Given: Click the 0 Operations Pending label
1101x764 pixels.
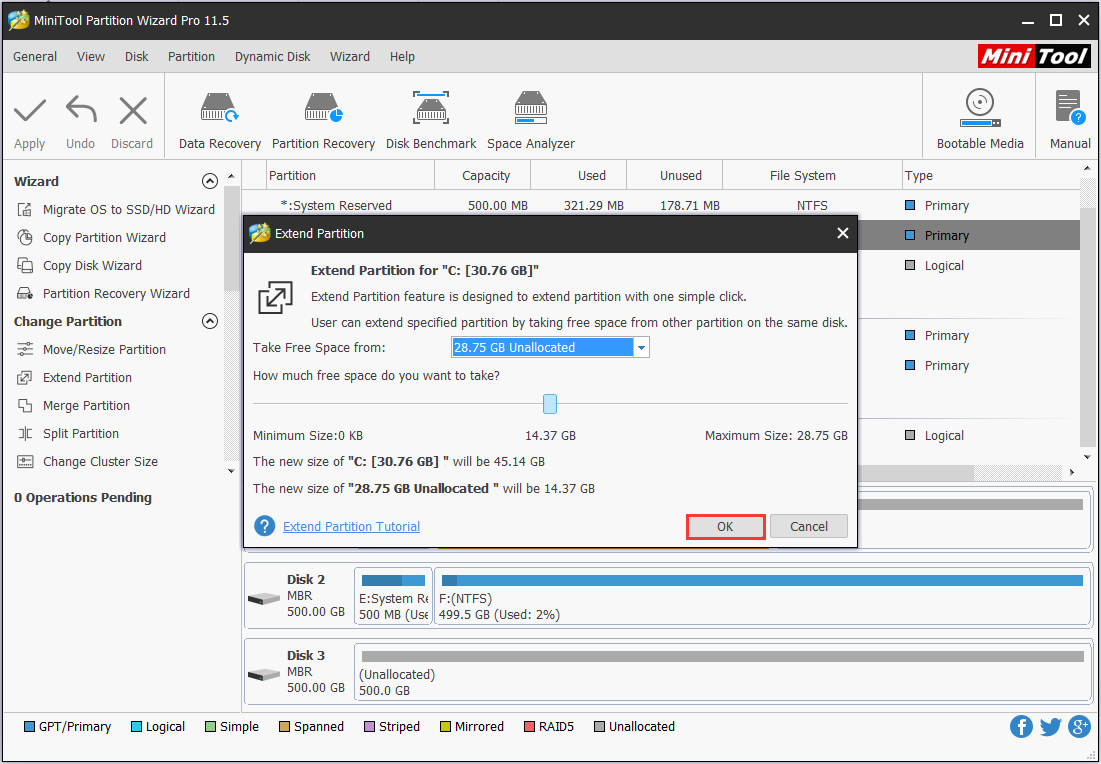Looking at the screenshot, I should (x=83, y=497).
